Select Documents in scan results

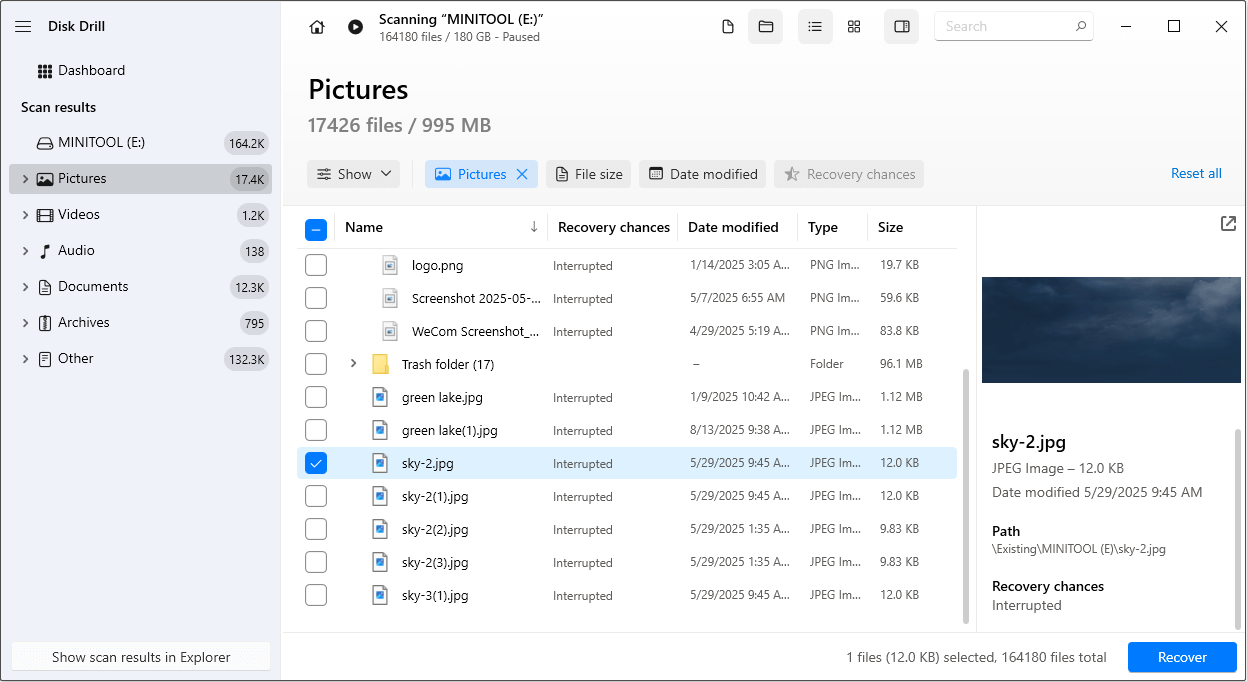click(93, 287)
